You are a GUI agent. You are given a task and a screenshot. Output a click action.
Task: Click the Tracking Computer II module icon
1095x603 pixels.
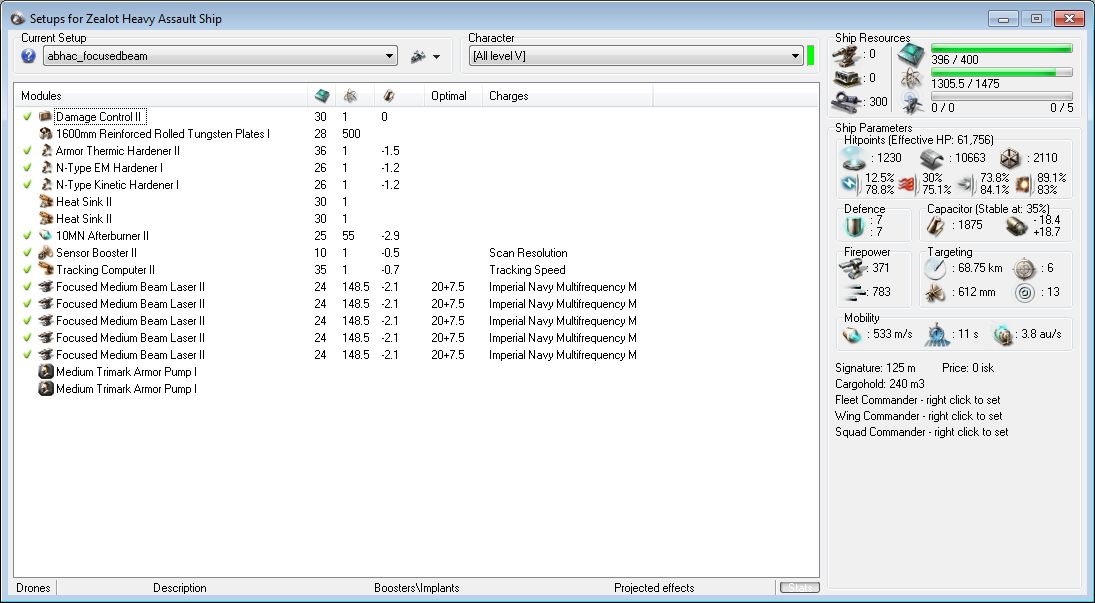click(x=45, y=270)
